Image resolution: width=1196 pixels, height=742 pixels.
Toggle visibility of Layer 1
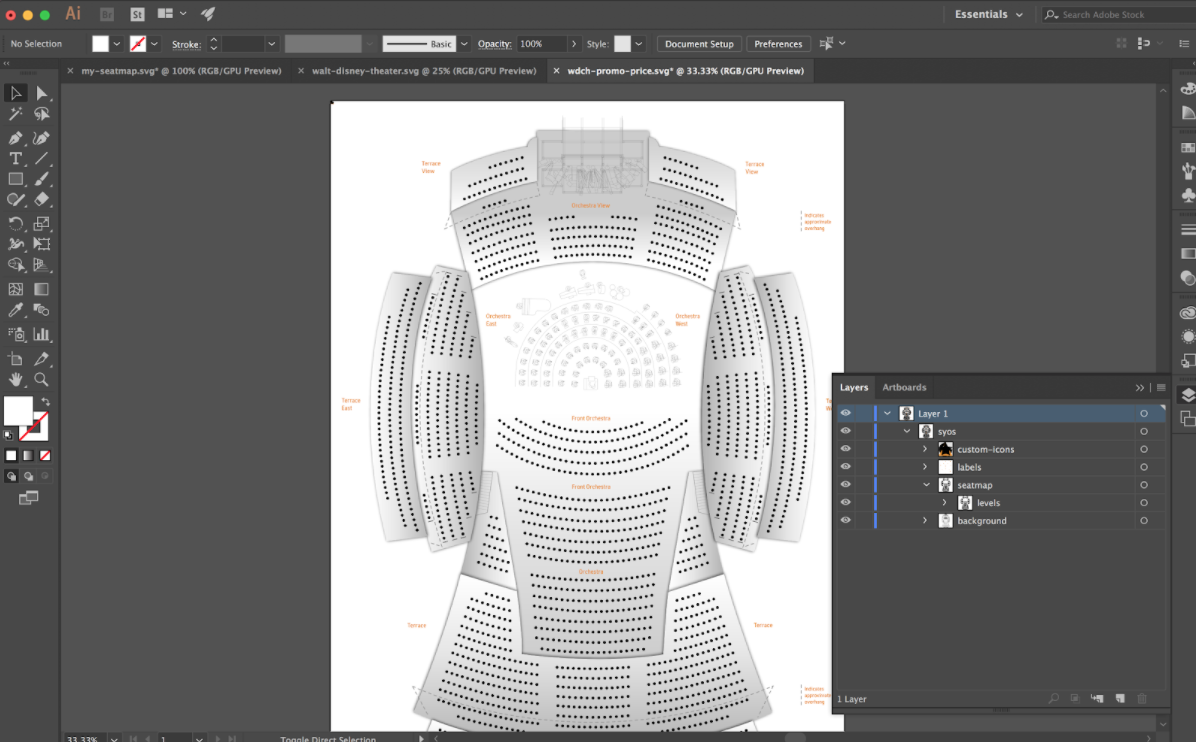[x=845, y=413]
